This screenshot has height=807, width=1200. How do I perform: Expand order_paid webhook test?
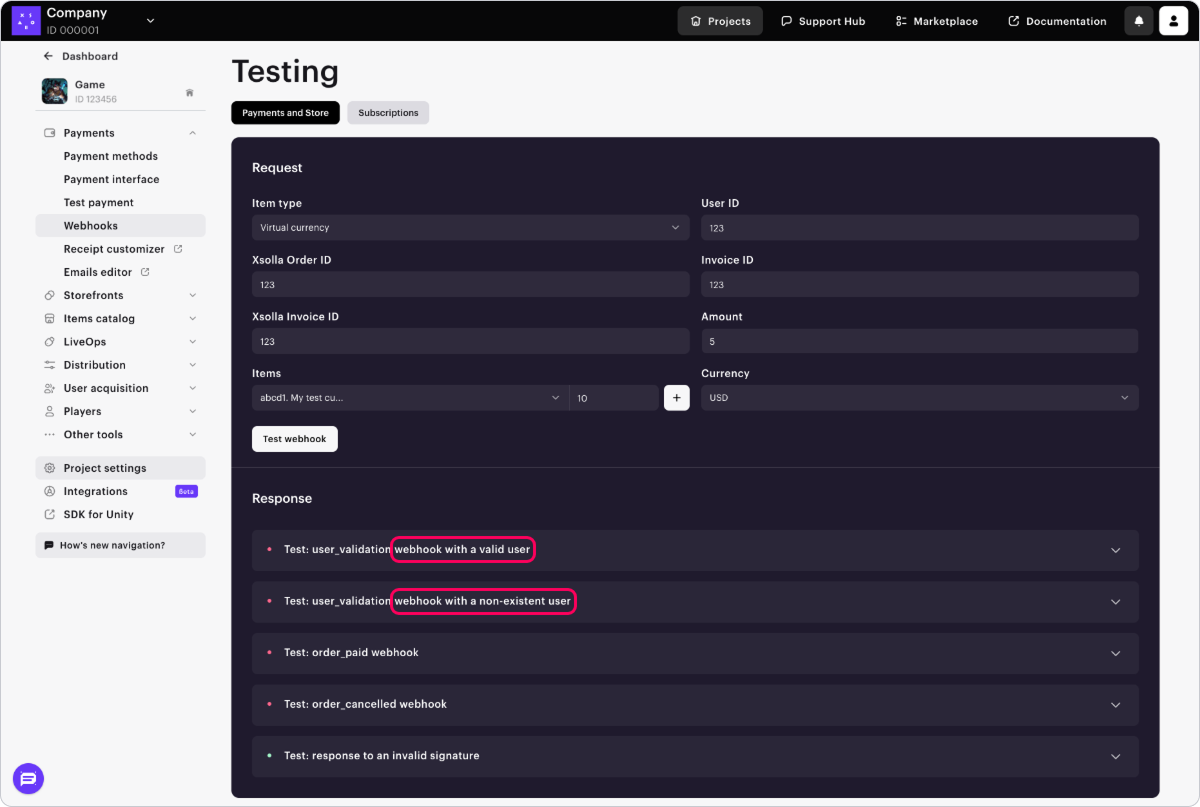coord(695,653)
